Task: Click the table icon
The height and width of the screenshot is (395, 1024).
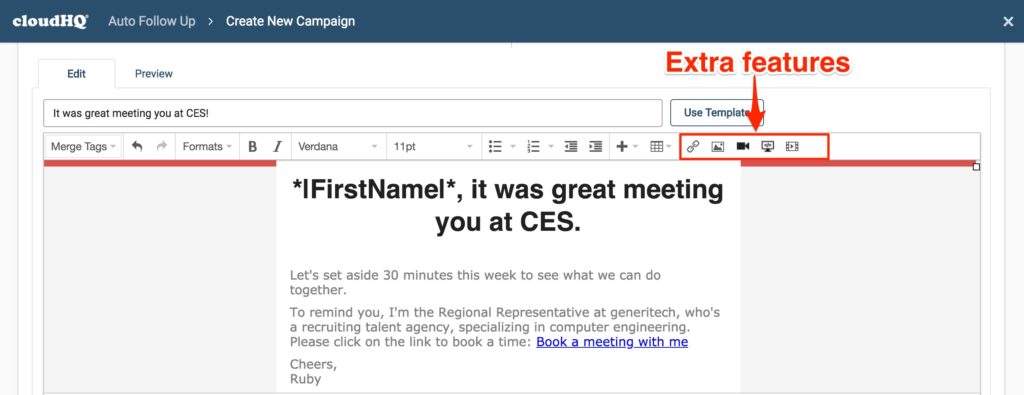Action: (657, 147)
